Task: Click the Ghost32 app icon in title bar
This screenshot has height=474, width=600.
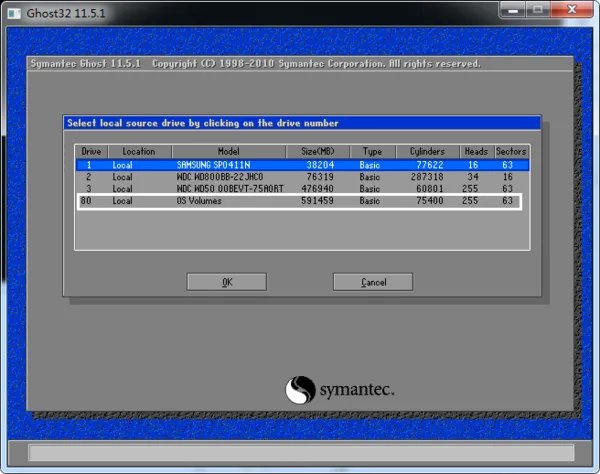Action: click(x=13, y=11)
